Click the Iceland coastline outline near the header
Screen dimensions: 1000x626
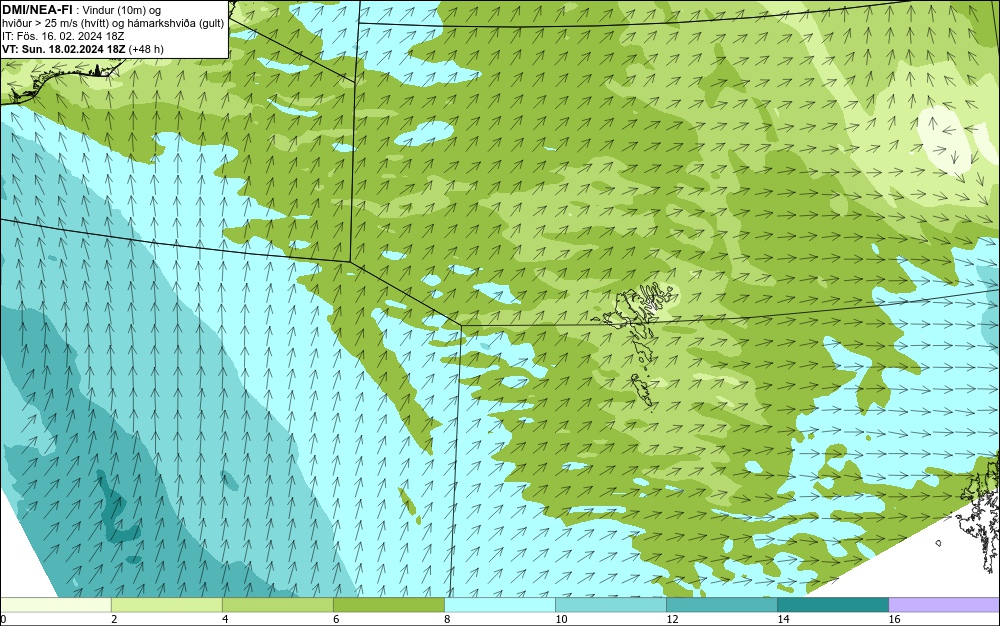(61, 80)
